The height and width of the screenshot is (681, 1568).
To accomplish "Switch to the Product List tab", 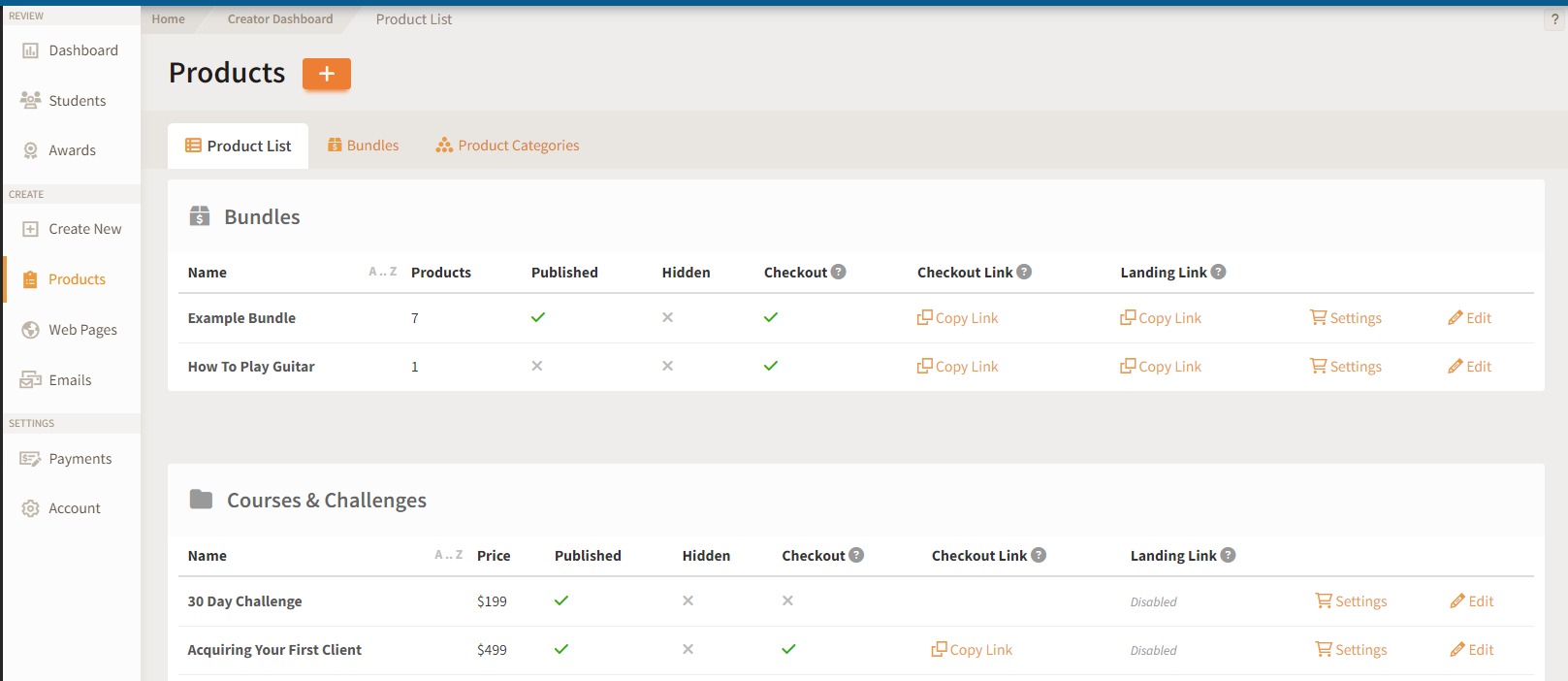I will point(239,146).
